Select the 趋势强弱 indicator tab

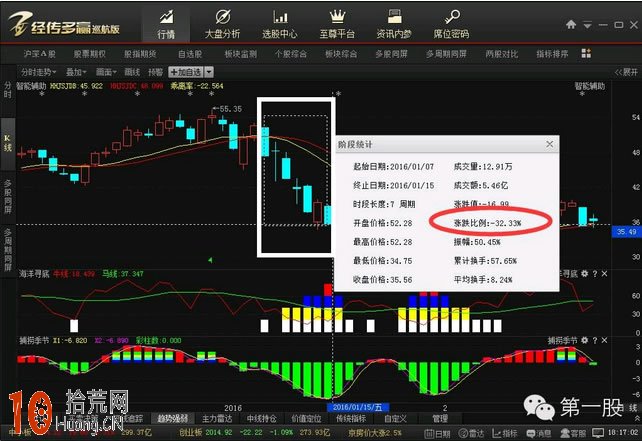(172, 418)
